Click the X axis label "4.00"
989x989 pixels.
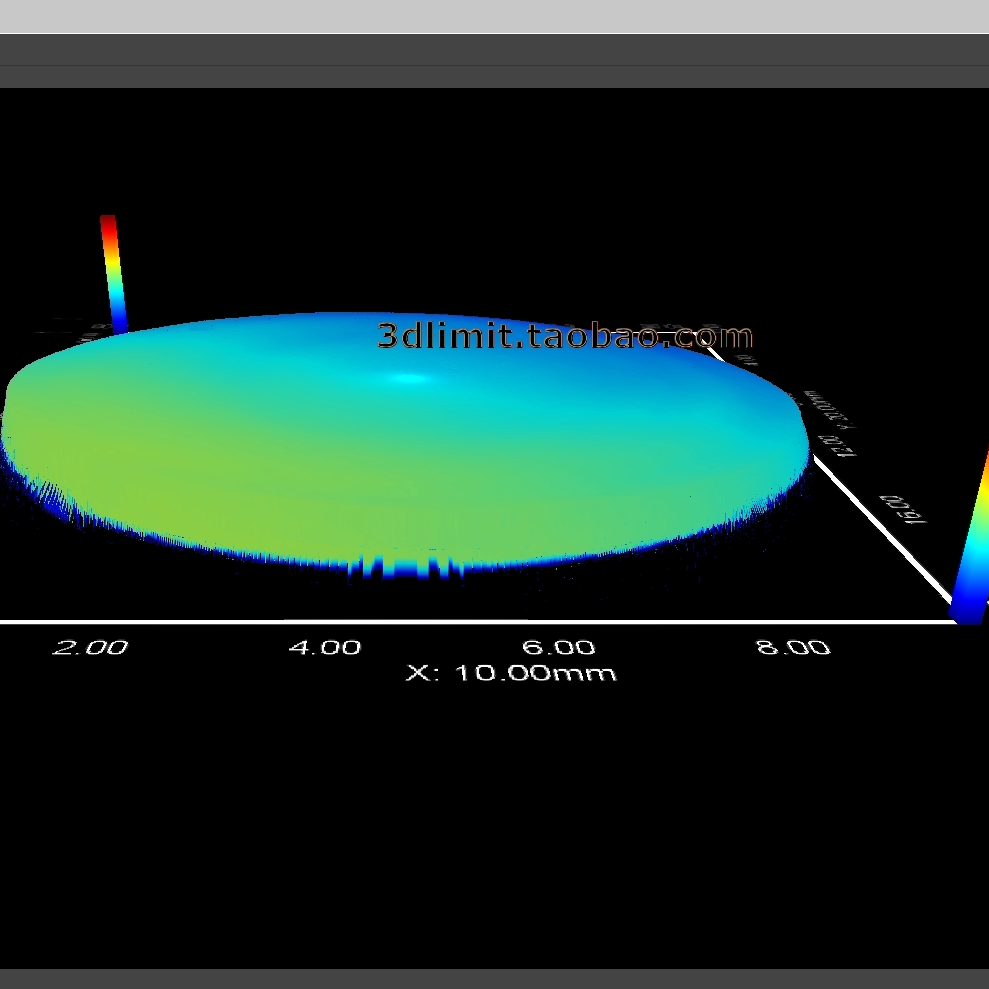(x=325, y=647)
